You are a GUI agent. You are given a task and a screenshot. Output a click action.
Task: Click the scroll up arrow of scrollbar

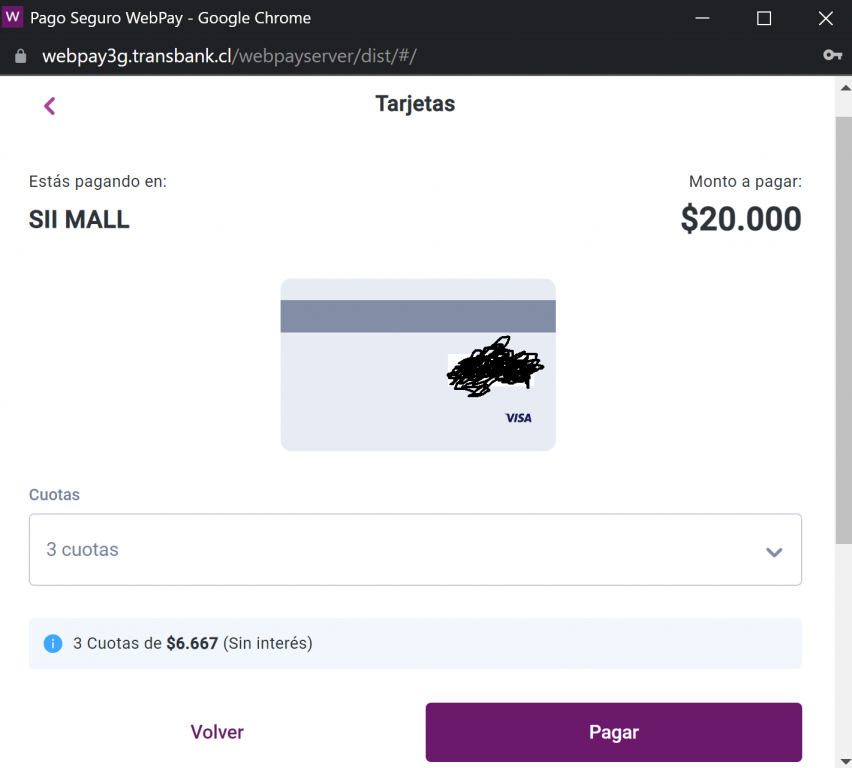[x=843, y=88]
